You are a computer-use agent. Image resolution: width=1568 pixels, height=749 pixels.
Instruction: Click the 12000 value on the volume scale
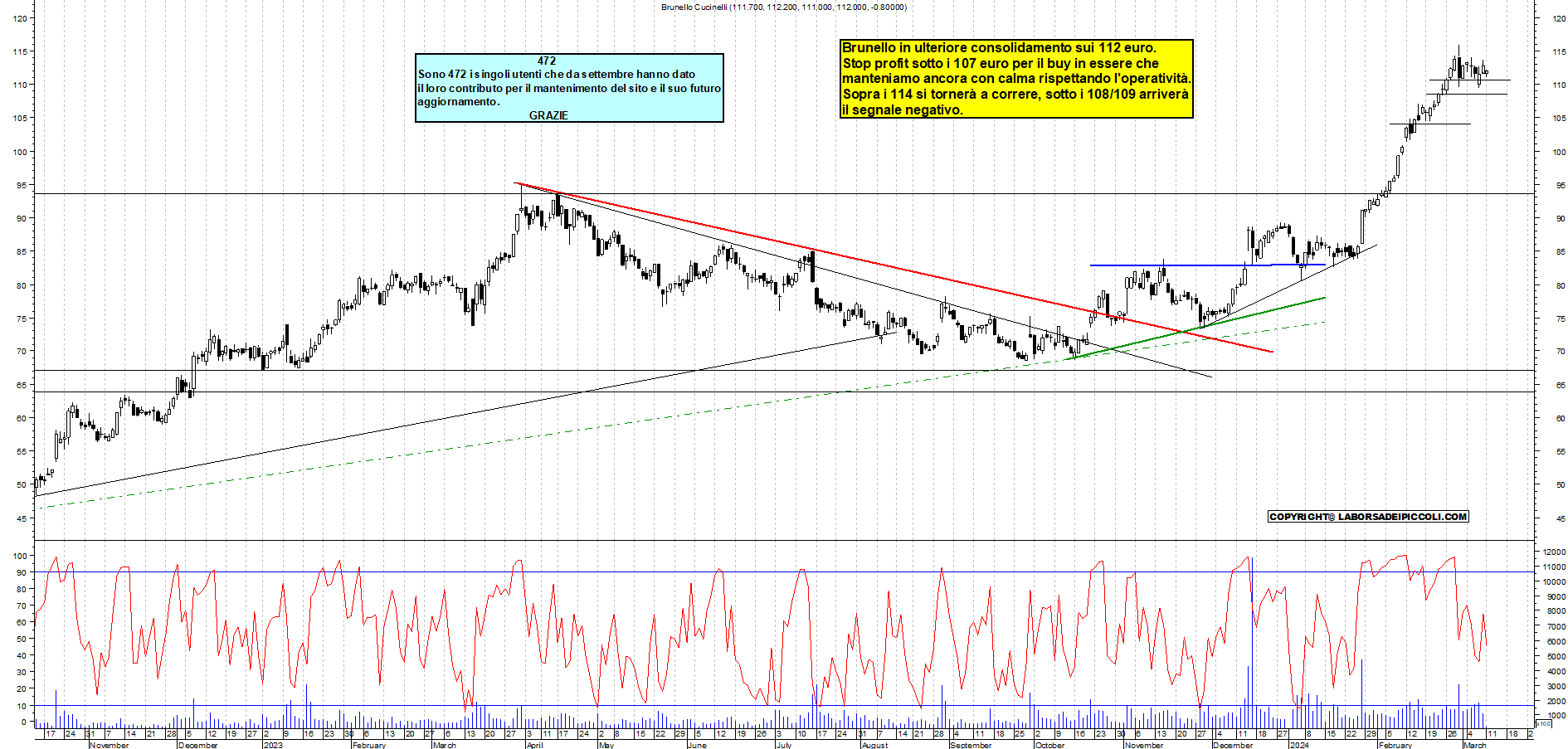point(1553,552)
